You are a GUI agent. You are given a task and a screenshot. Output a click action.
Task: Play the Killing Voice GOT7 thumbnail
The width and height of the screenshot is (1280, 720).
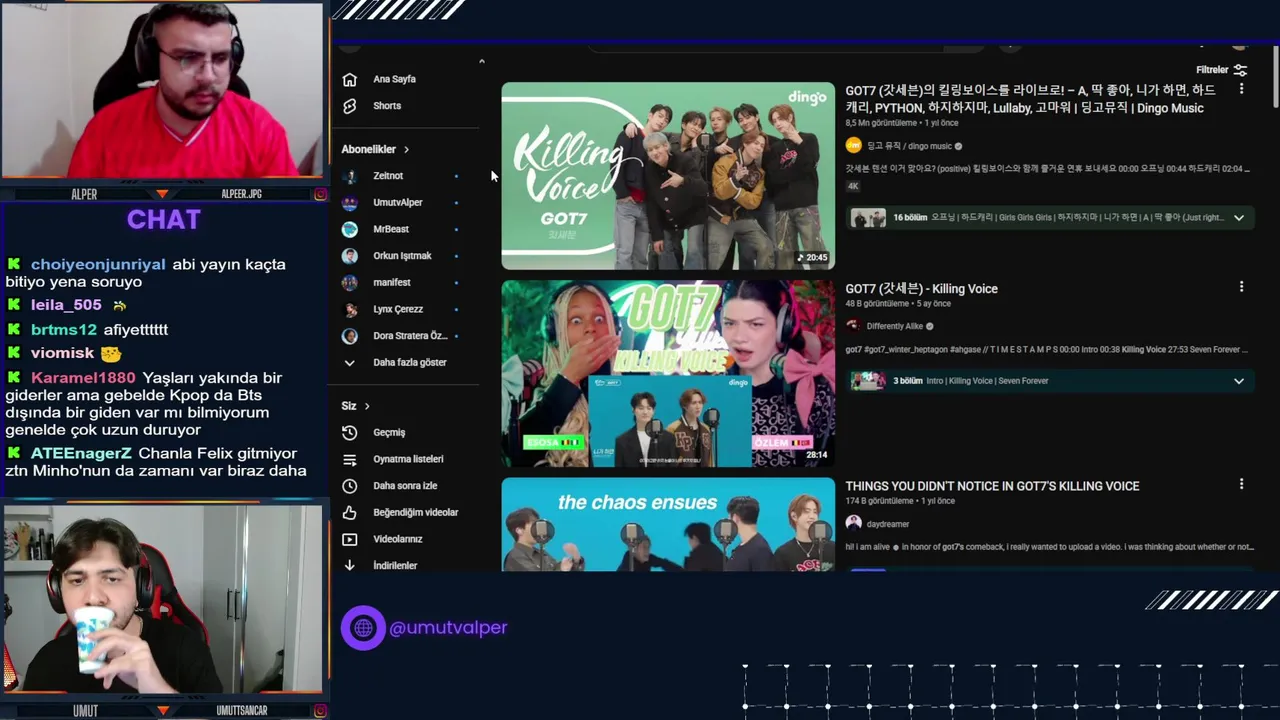point(668,176)
